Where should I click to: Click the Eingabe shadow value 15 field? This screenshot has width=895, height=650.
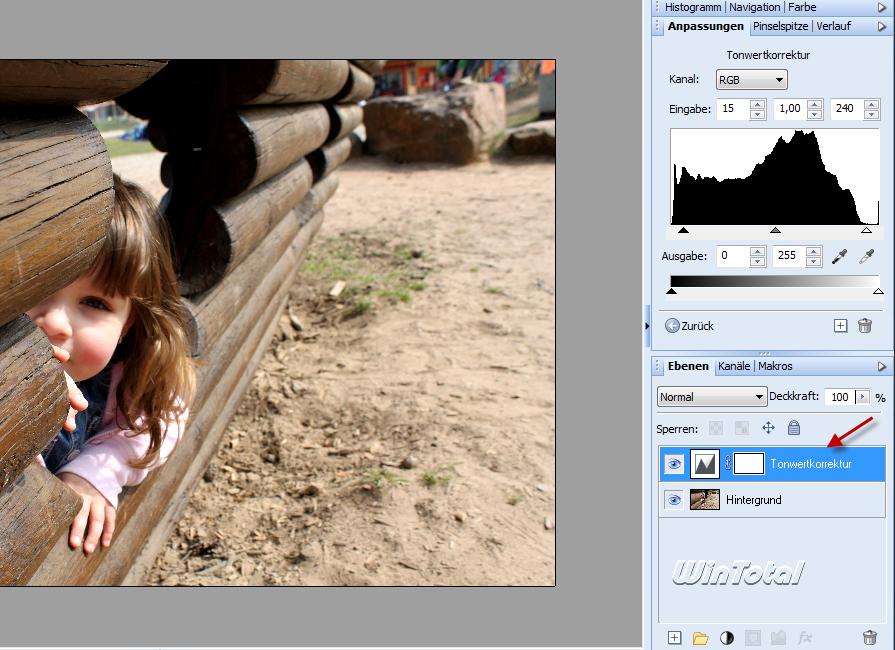pos(733,108)
